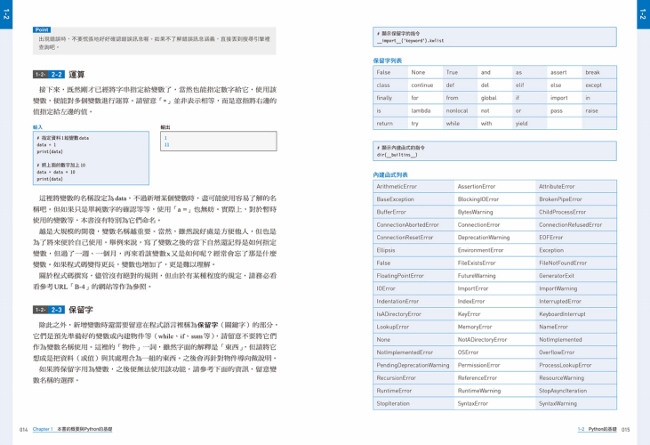Viewport: 650px width, 445px height.
Task: Click the 'break' keyword cell
Action: pos(599,72)
